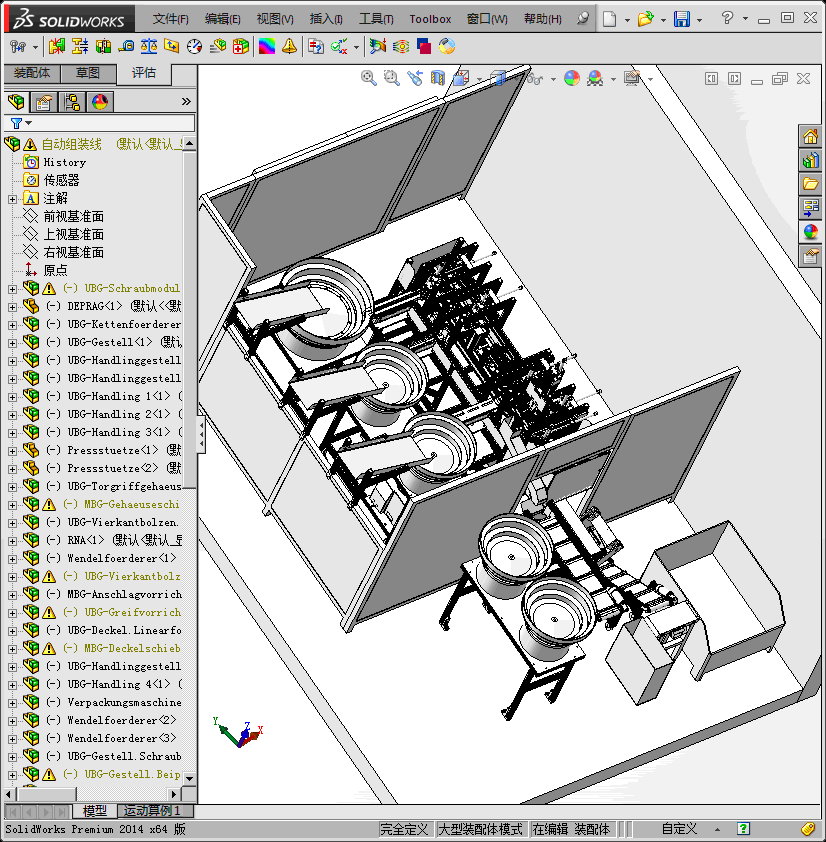This screenshot has height=842, width=826.
Task: Expand Verpackungsmaschine component node
Action: tap(12, 703)
